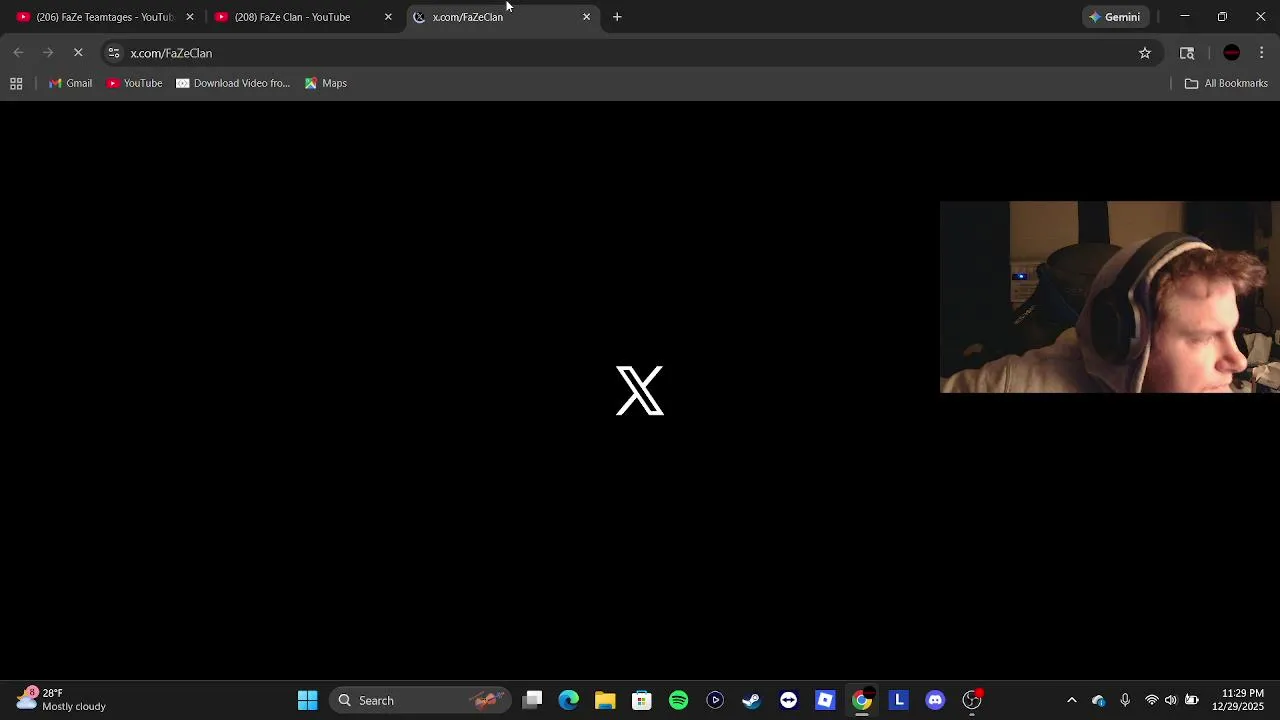Open the media player taskbar icon
Screen dimensions: 1280x720
(x=715, y=700)
